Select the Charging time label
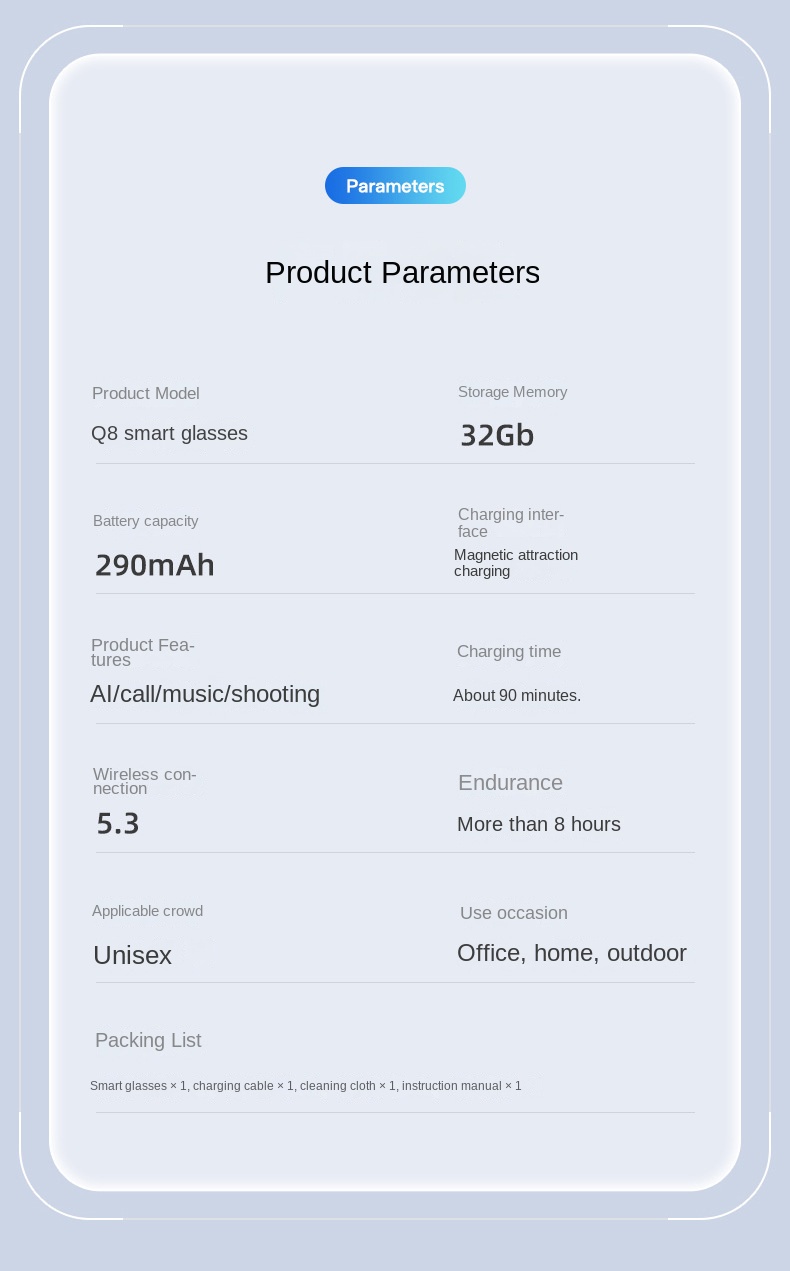The height and width of the screenshot is (1271, 790). [x=508, y=652]
